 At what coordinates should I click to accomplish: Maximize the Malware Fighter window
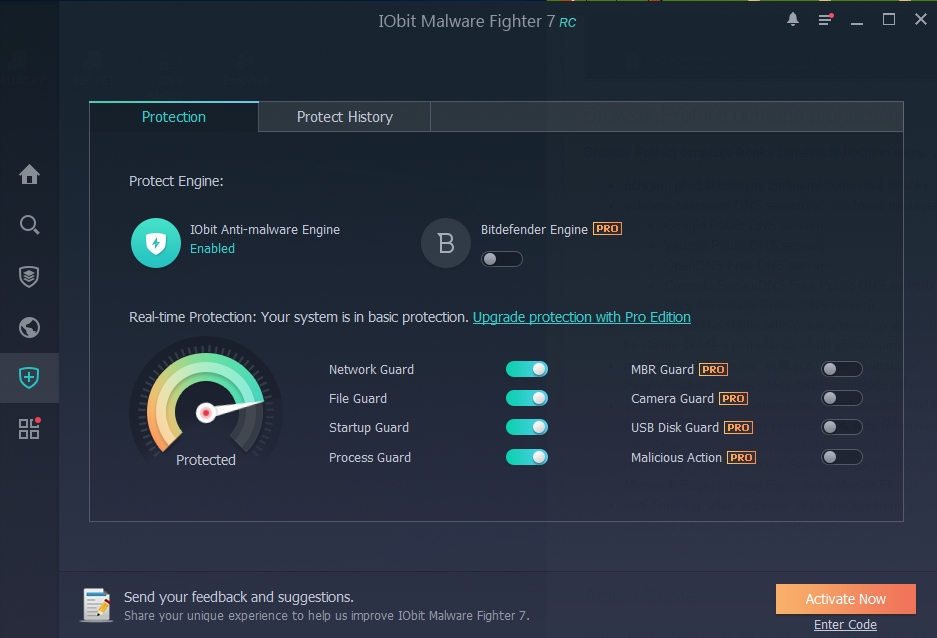click(x=889, y=20)
